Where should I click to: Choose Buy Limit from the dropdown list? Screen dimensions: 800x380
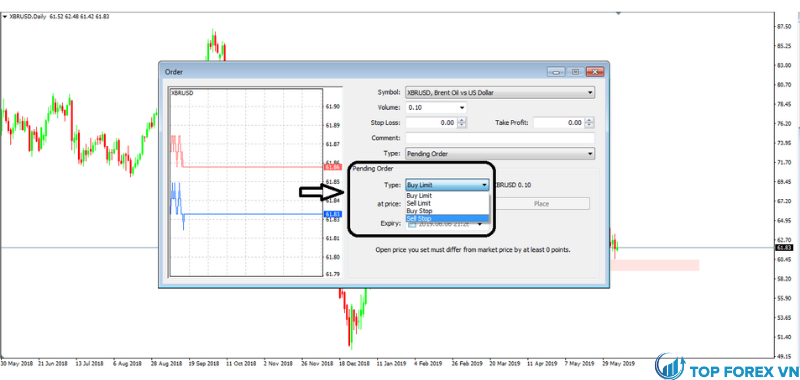447,196
